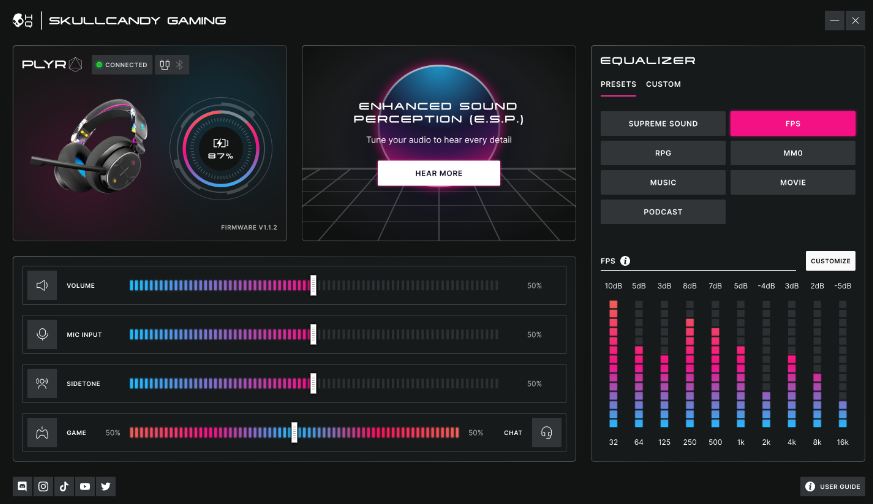Open the Instagram social link
The height and width of the screenshot is (504, 873).
43,486
